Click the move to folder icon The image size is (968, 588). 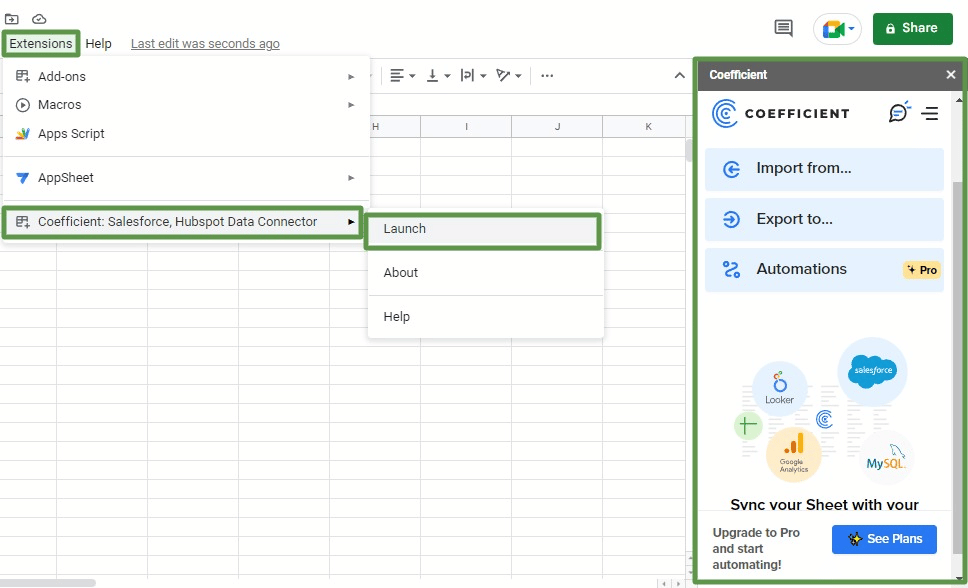[12, 19]
